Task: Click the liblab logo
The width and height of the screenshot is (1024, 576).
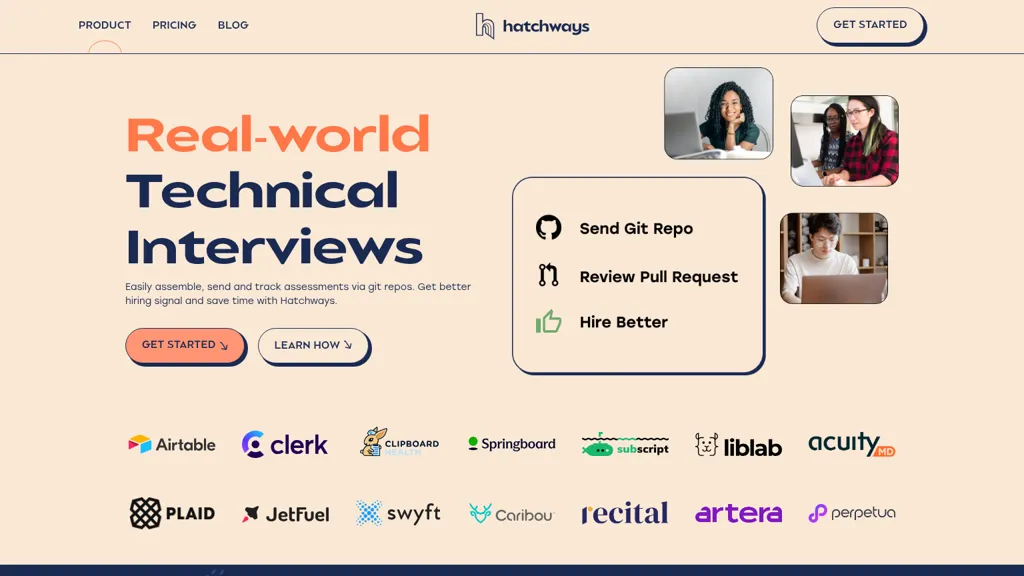Action: (738, 446)
